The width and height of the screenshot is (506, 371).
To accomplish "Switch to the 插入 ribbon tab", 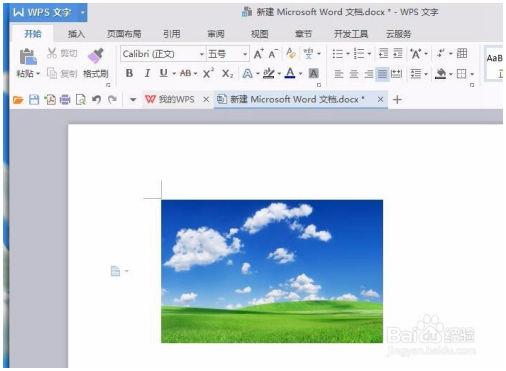I will pyautogui.click(x=76, y=34).
